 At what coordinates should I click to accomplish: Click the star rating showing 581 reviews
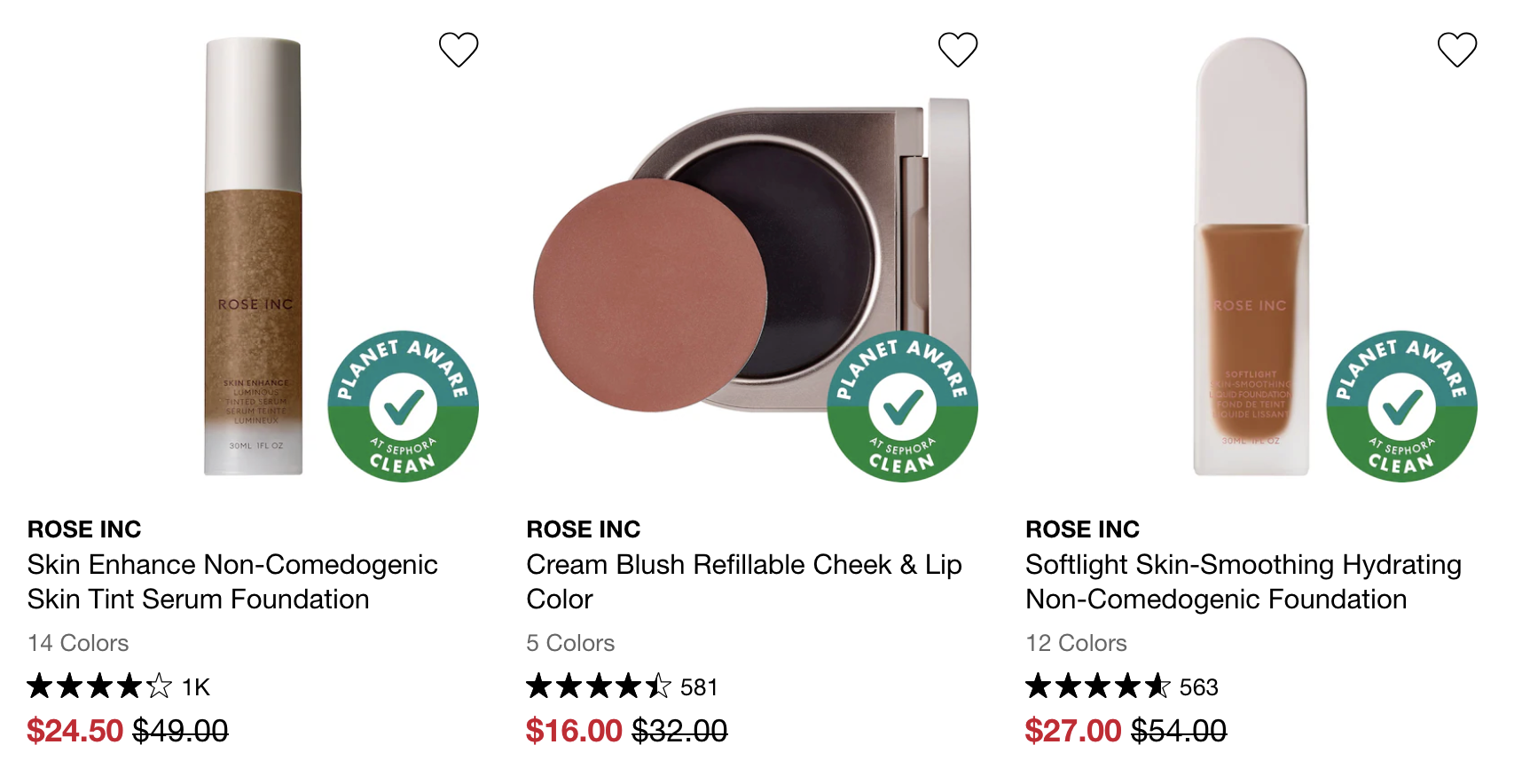[x=622, y=686]
